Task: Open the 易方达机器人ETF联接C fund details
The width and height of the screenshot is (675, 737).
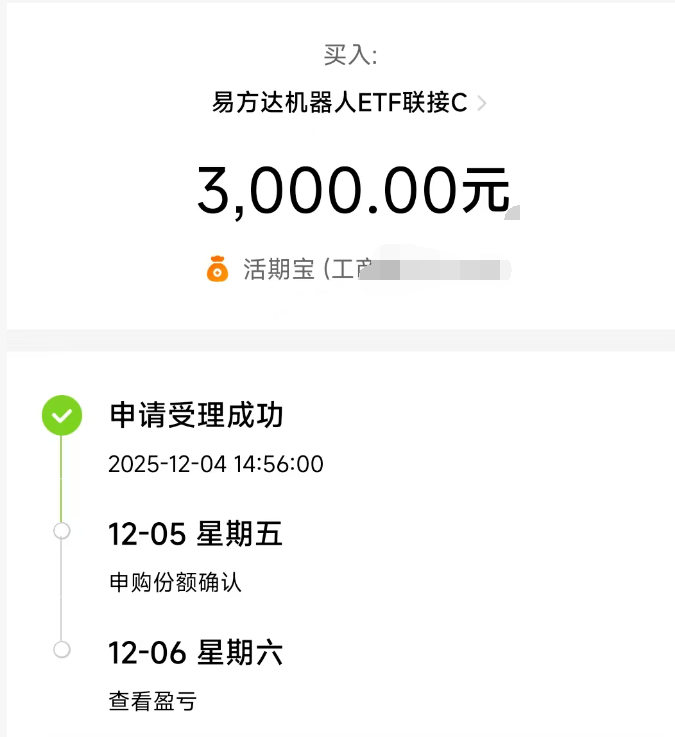Action: [339, 102]
